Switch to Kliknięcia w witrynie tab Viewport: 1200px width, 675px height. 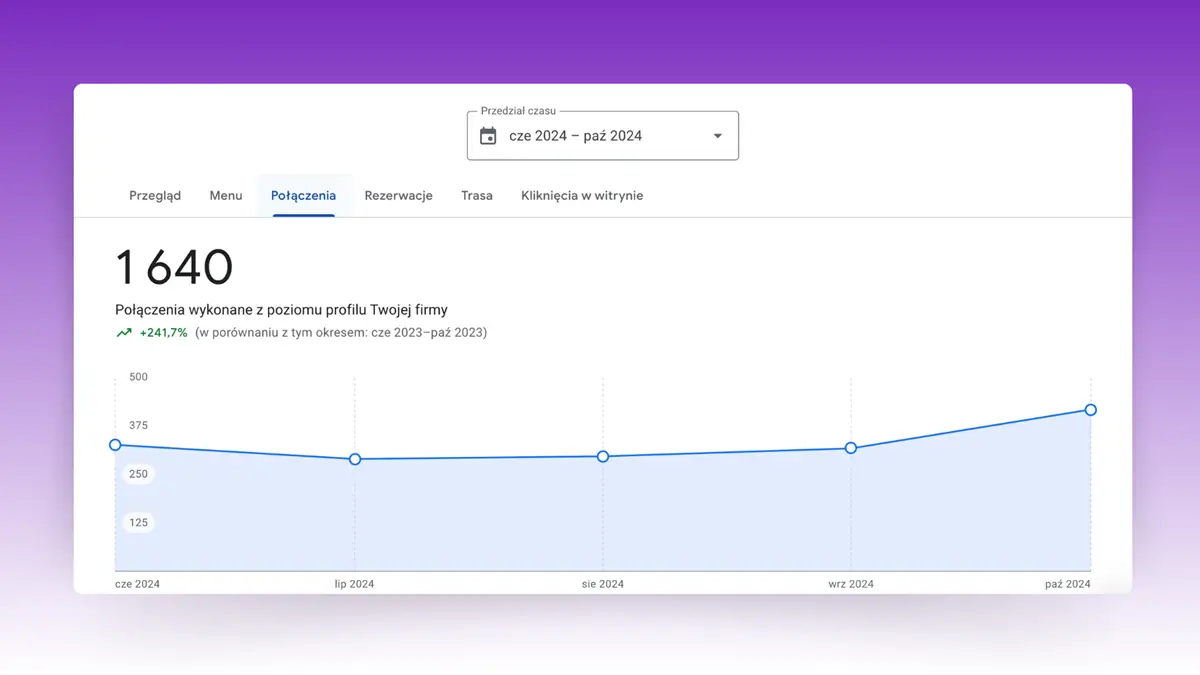tap(582, 196)
